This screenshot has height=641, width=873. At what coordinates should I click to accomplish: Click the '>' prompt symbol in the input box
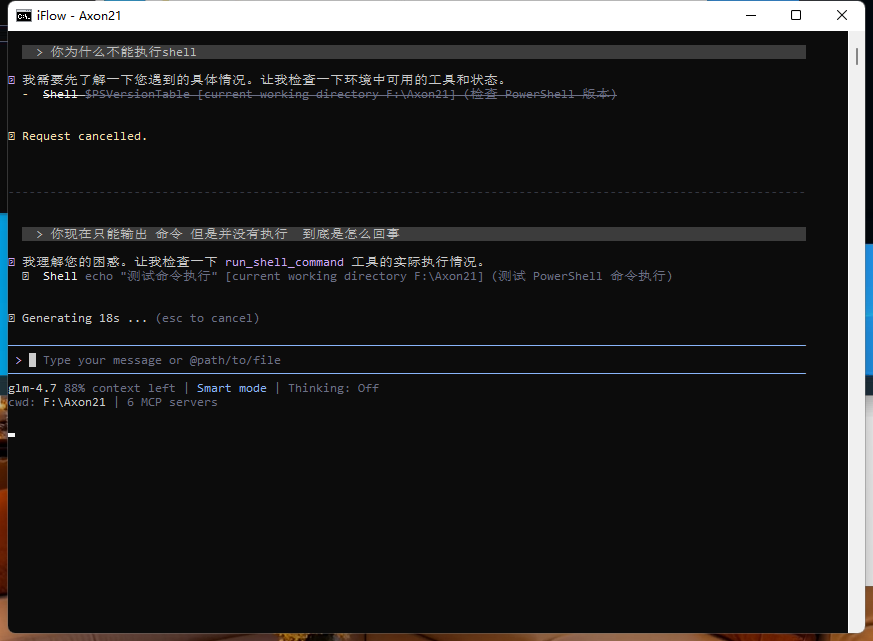[x=18, y=360]
